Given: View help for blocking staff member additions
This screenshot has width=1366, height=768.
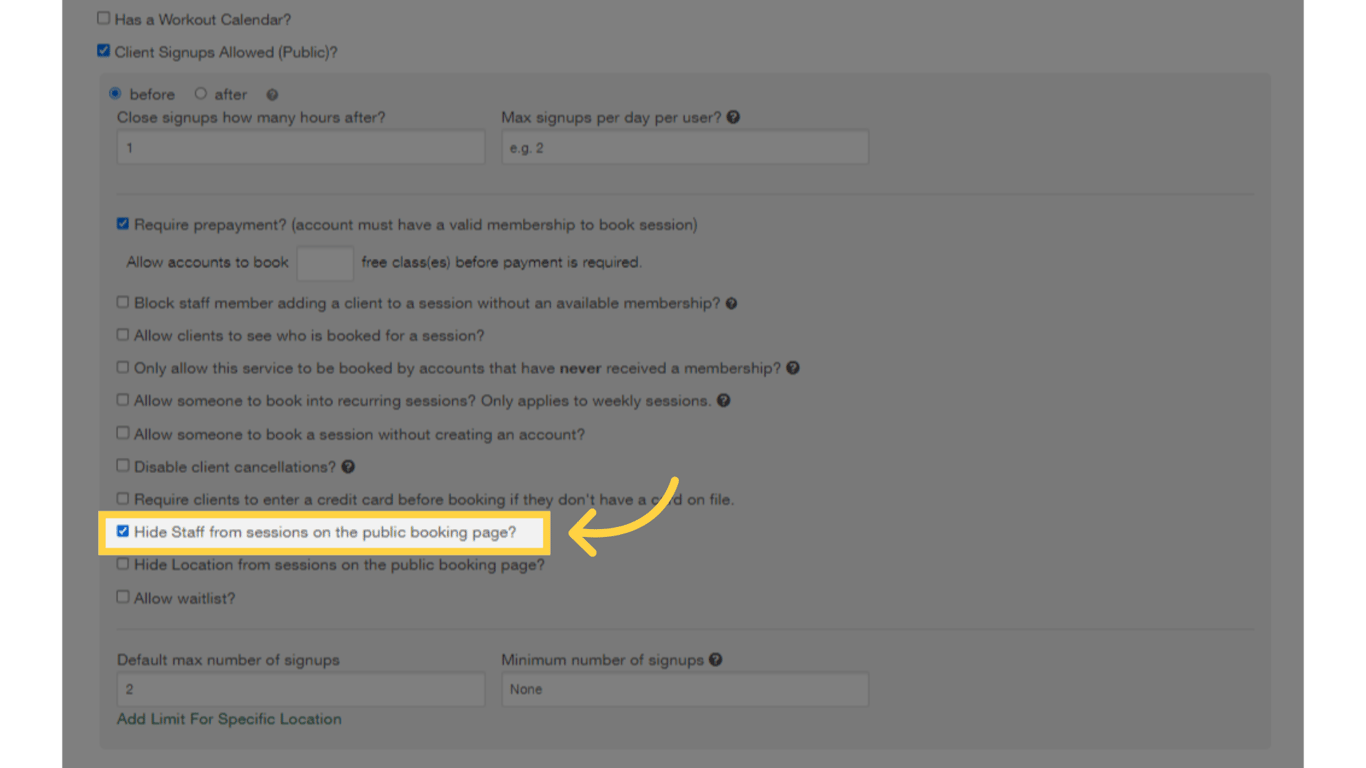Looking at the screenshot, I should 731,302.
